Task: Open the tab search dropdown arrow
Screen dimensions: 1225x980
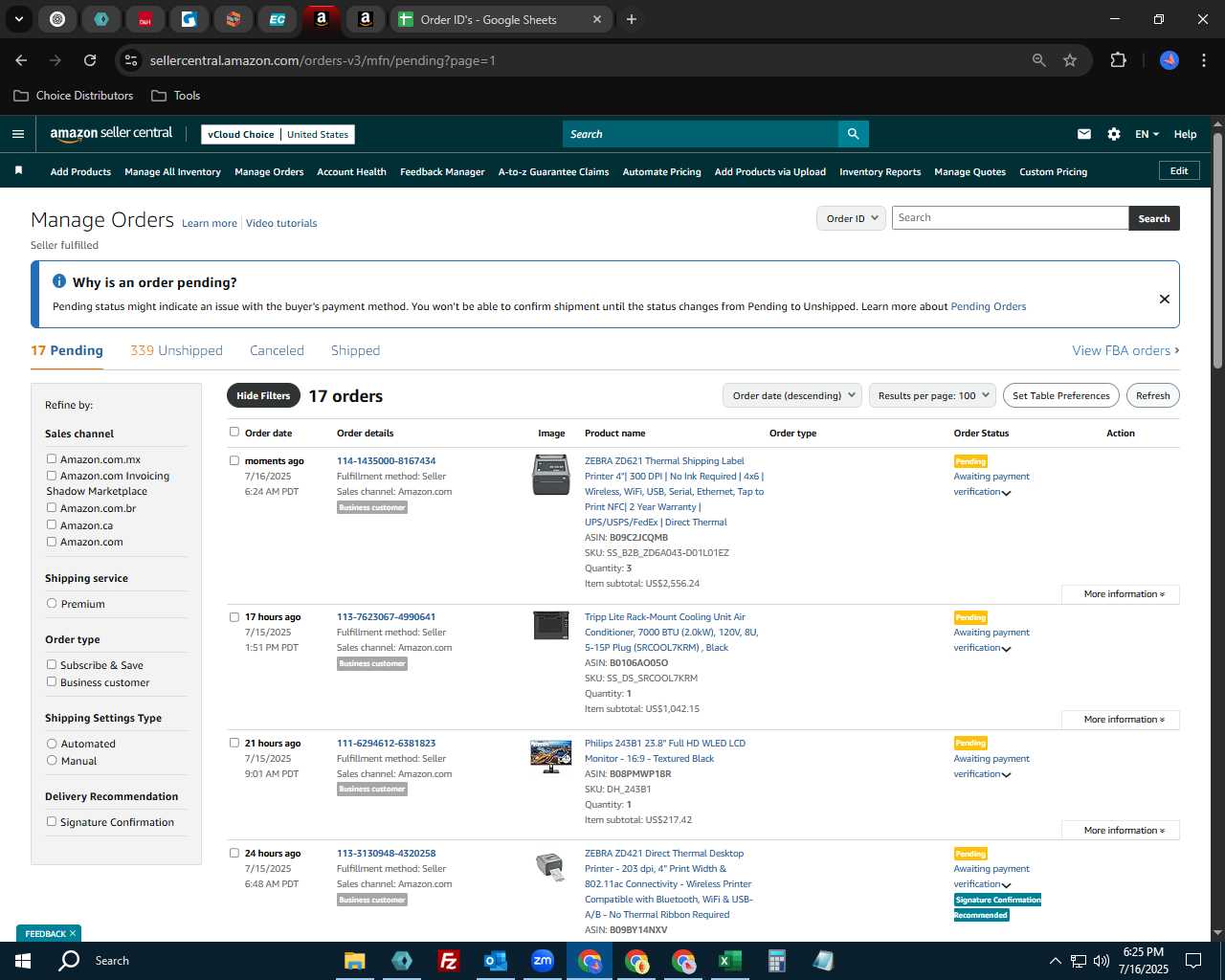Action: tap(19, 19)
